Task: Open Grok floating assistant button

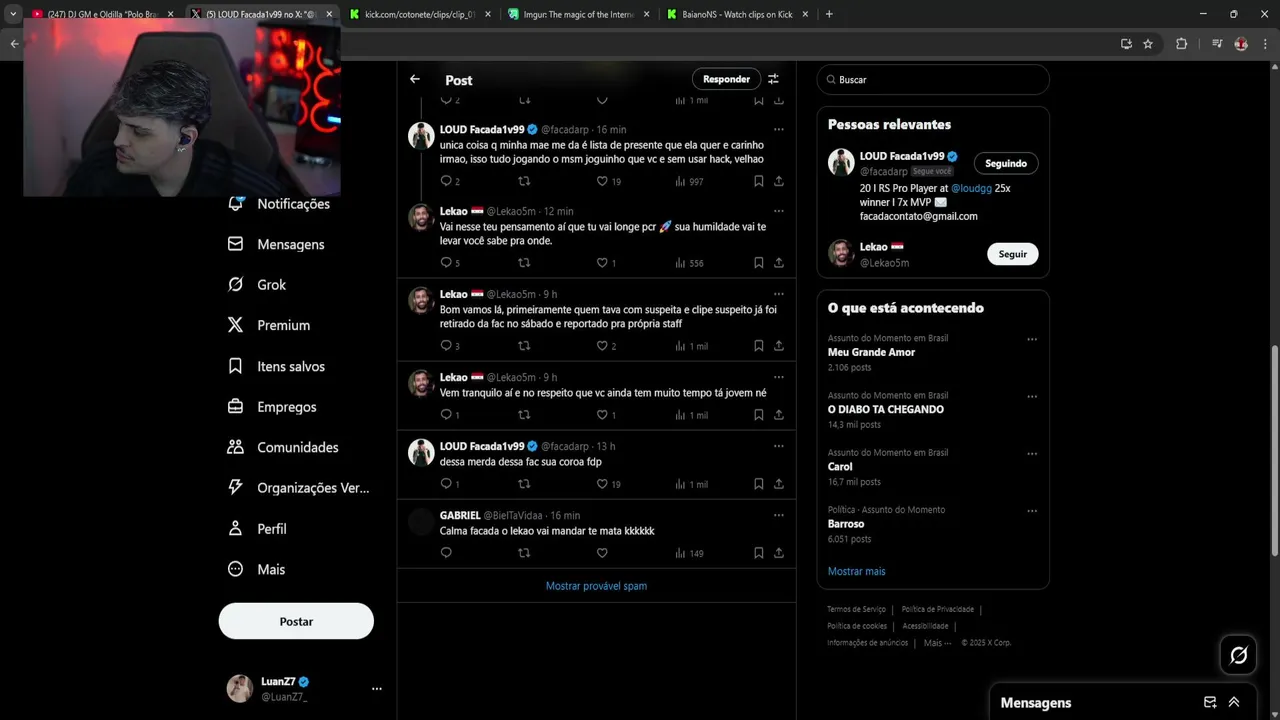Action: pyautogui.click(x=1238, y=655)
